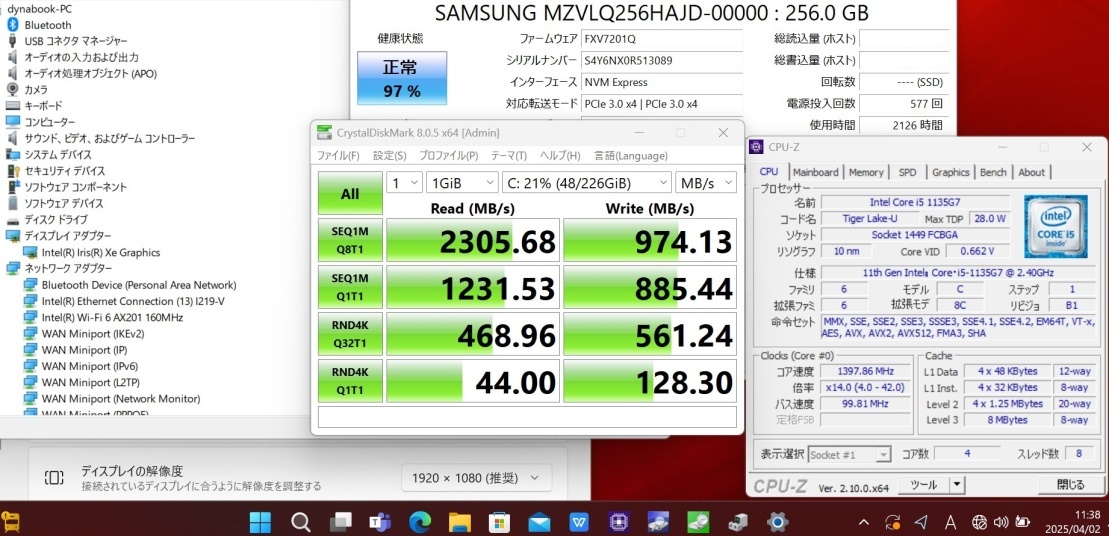
Task: Switch to CPU-Z About tab
Action: (1031, 172)
